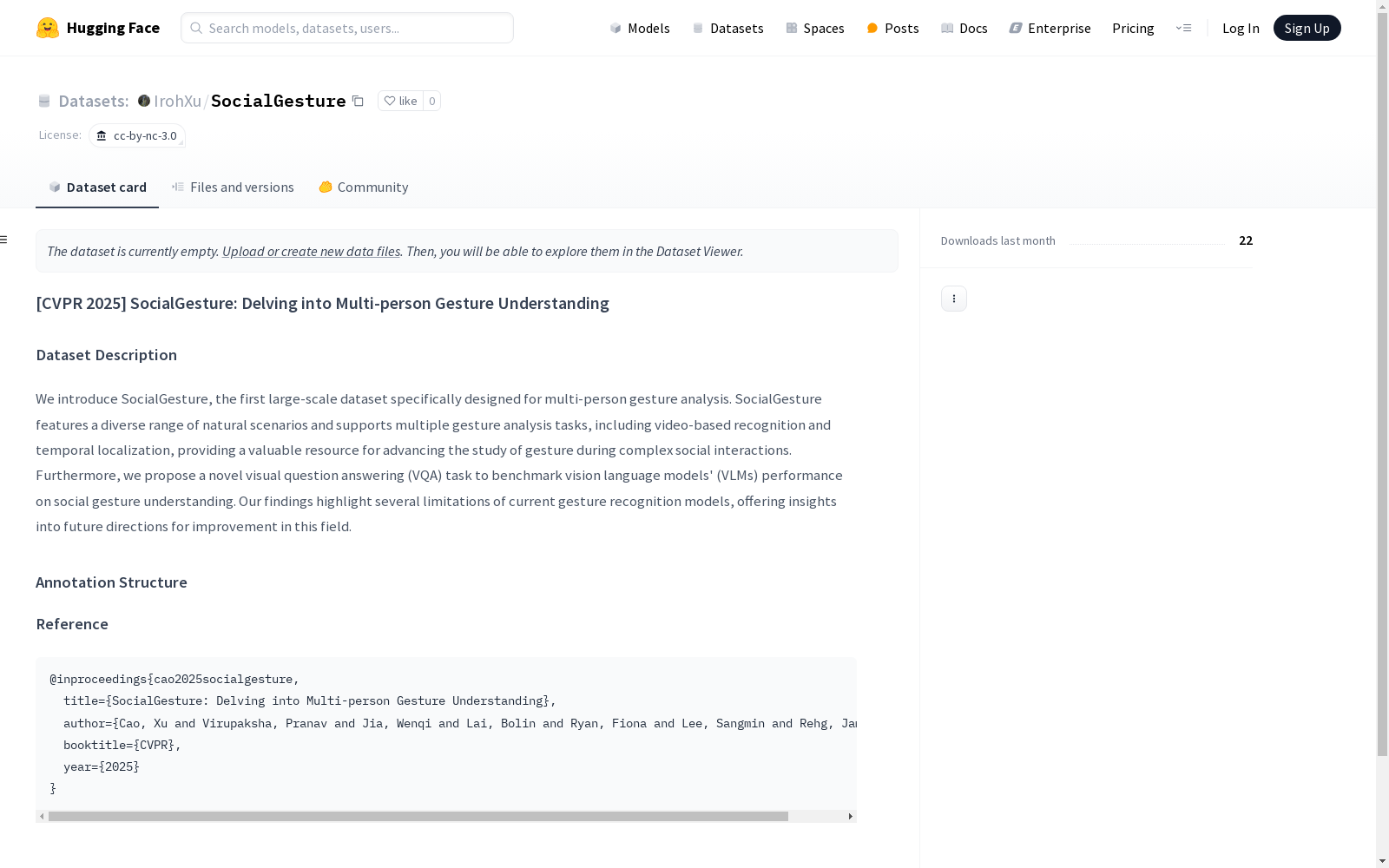Open Datasets in the top navigation bar

click(727, 28)
